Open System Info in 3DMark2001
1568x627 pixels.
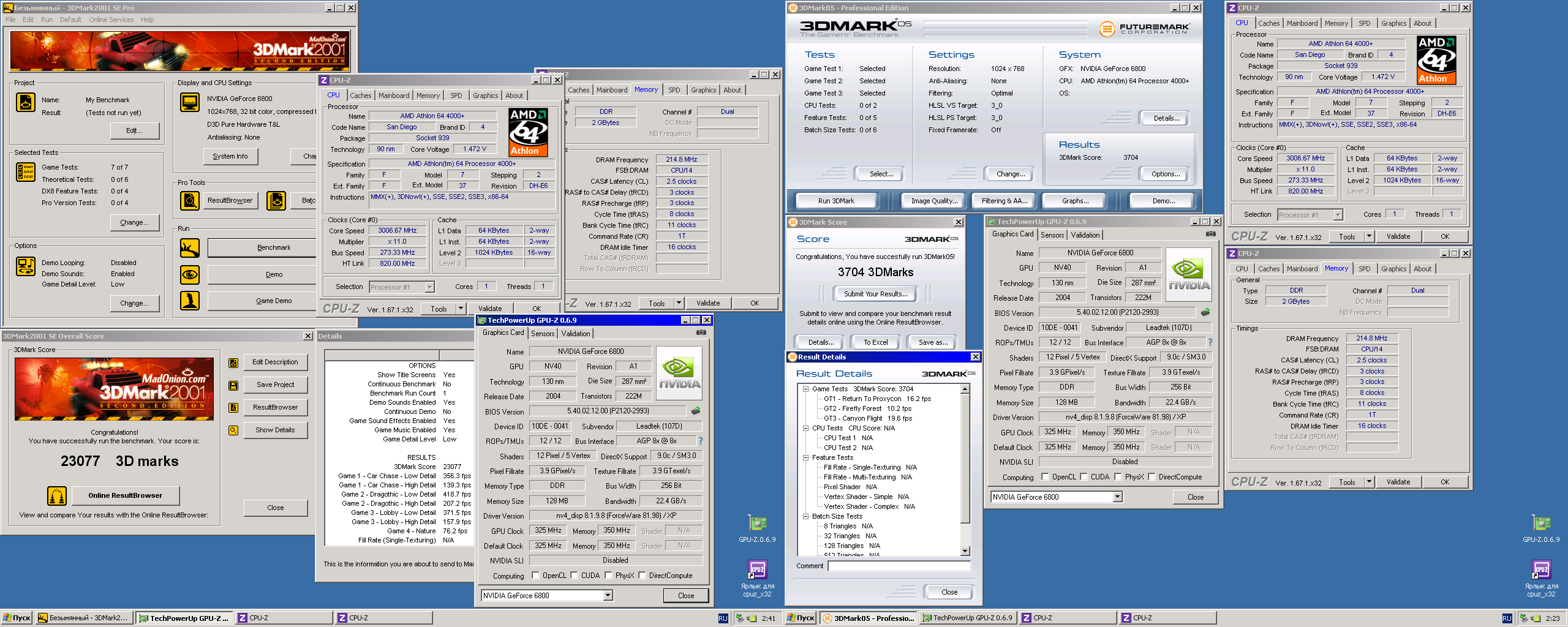[230, 157]
